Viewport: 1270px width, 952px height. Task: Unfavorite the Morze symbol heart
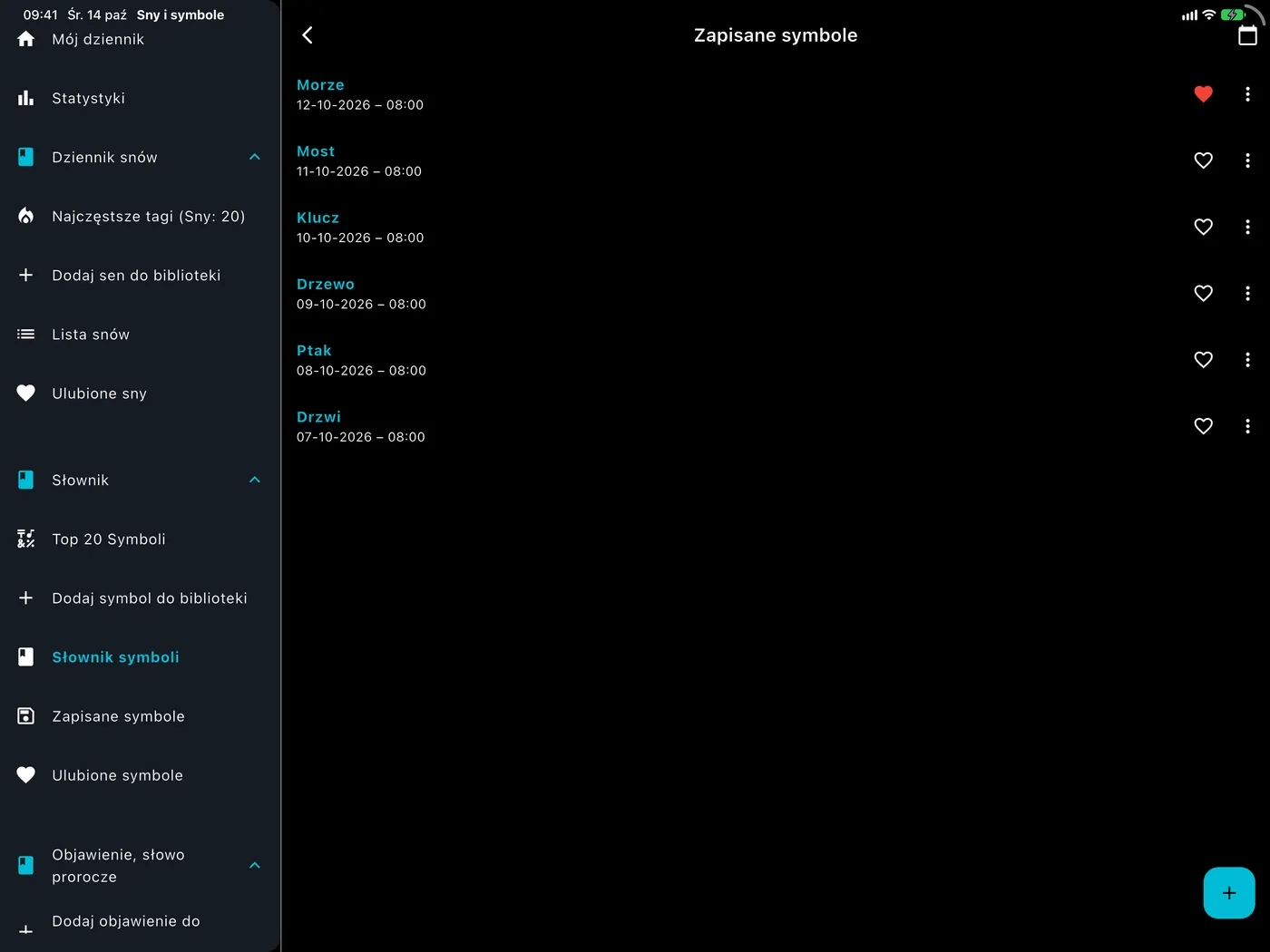point(1204,94)
